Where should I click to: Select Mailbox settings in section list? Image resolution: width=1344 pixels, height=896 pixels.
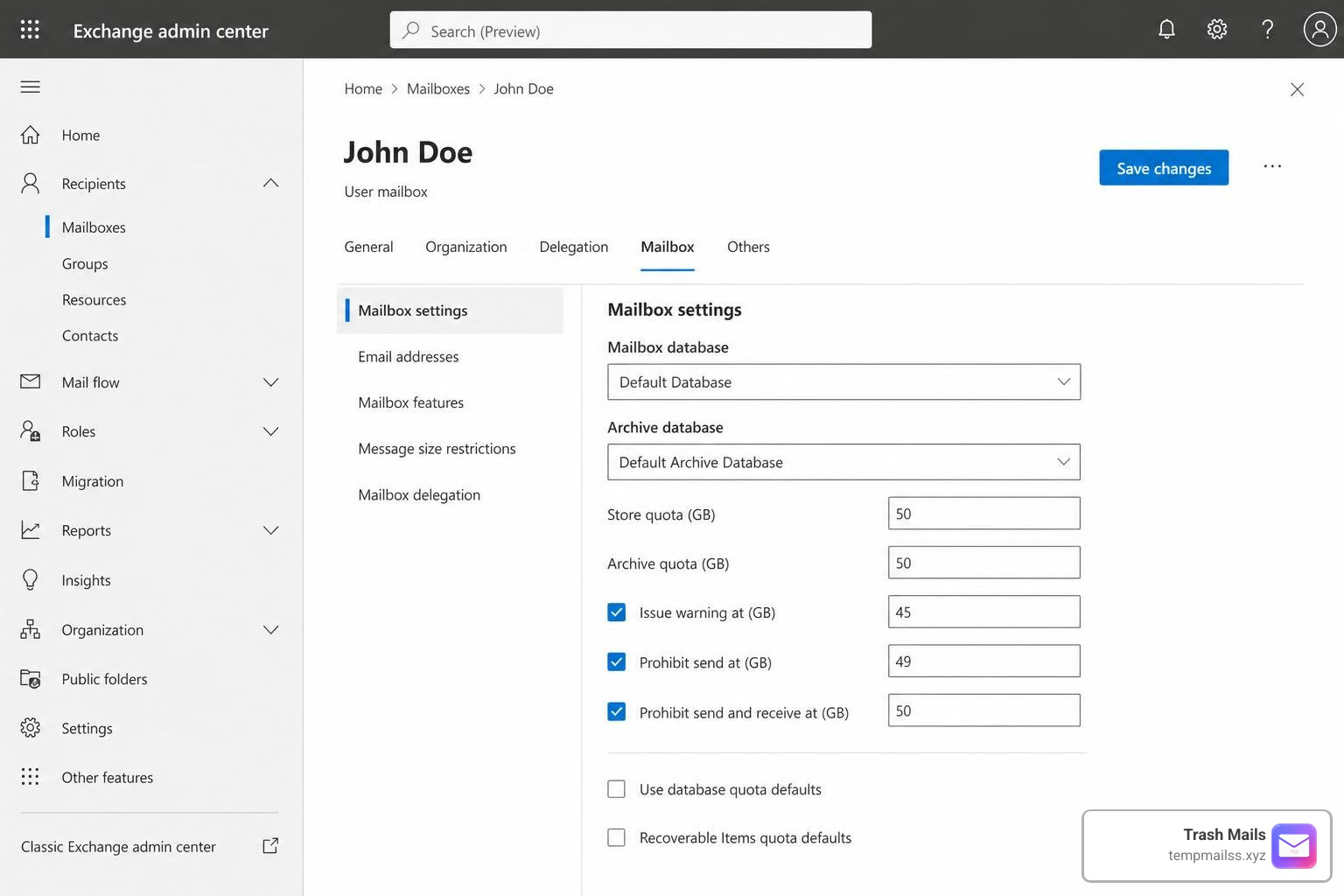(x=450, y=311)
